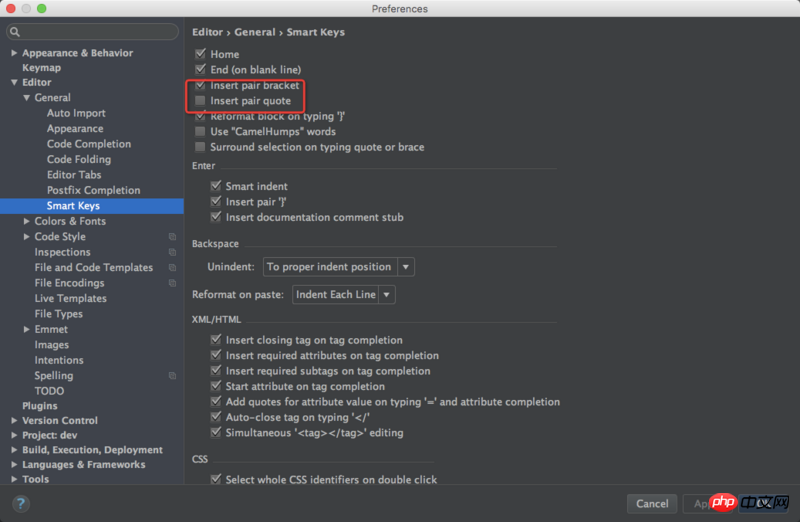Click the help question mark icon
The image size is (800, 522).
pyautogui.click(x=20, y=503)
